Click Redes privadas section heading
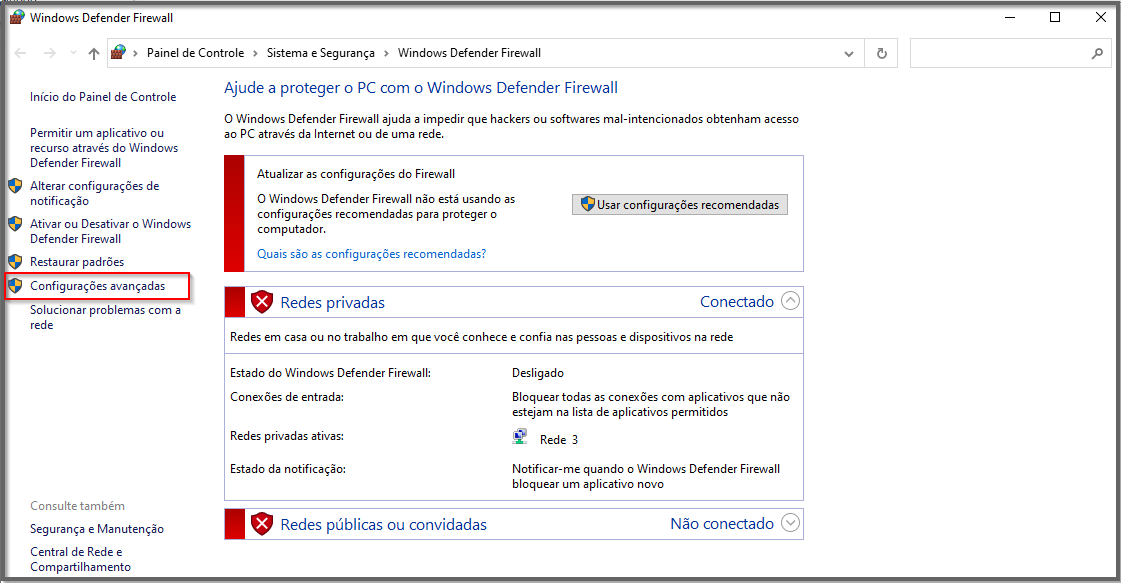The image size is (1121, 583). tap(332, 303)
